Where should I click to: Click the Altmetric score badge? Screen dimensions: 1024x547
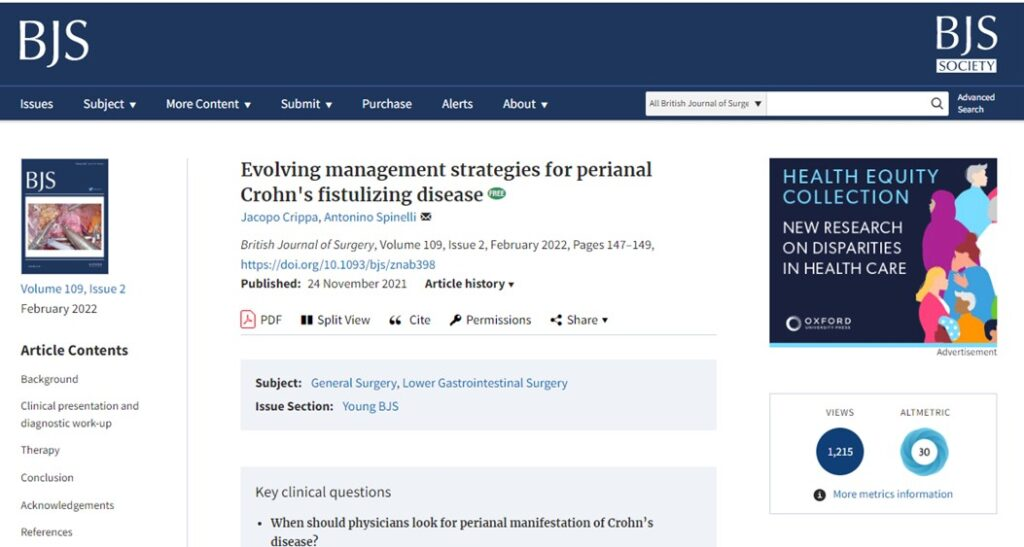coord(923,452)
